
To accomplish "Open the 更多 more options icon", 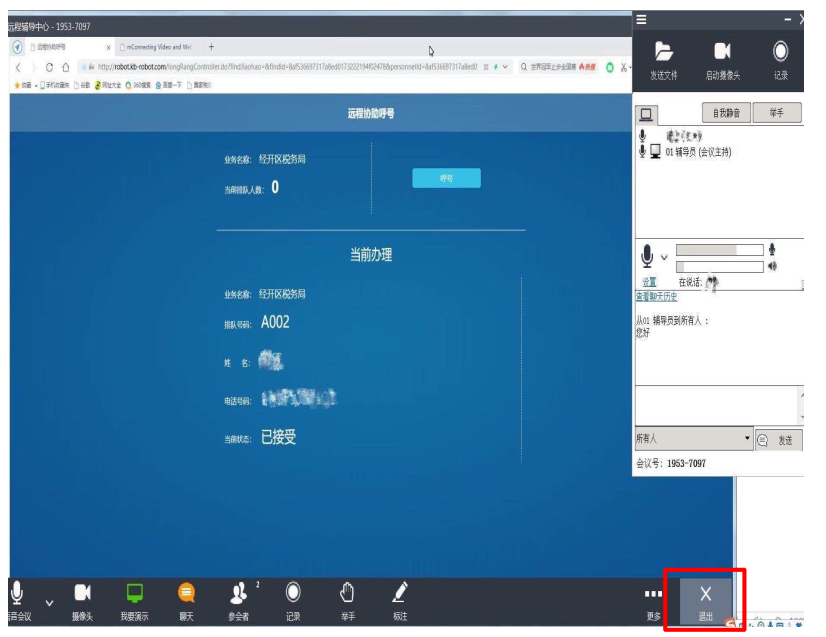I will tap(653, 594).
